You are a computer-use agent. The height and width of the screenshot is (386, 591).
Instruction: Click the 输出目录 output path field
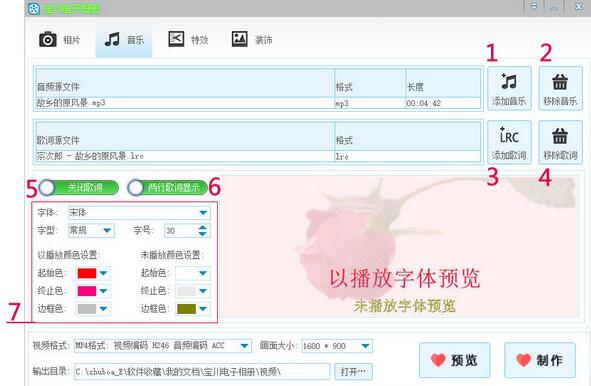point(202,372)
